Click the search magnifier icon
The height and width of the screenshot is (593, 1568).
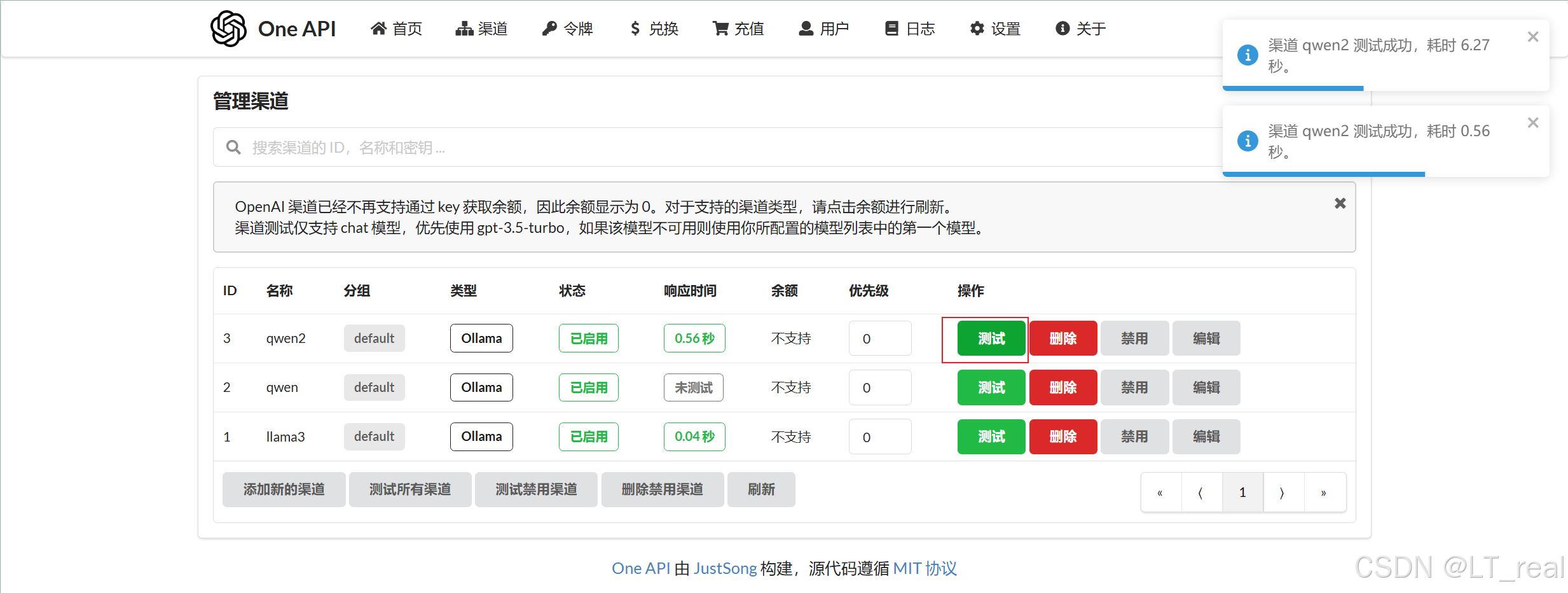click(233, 148)
